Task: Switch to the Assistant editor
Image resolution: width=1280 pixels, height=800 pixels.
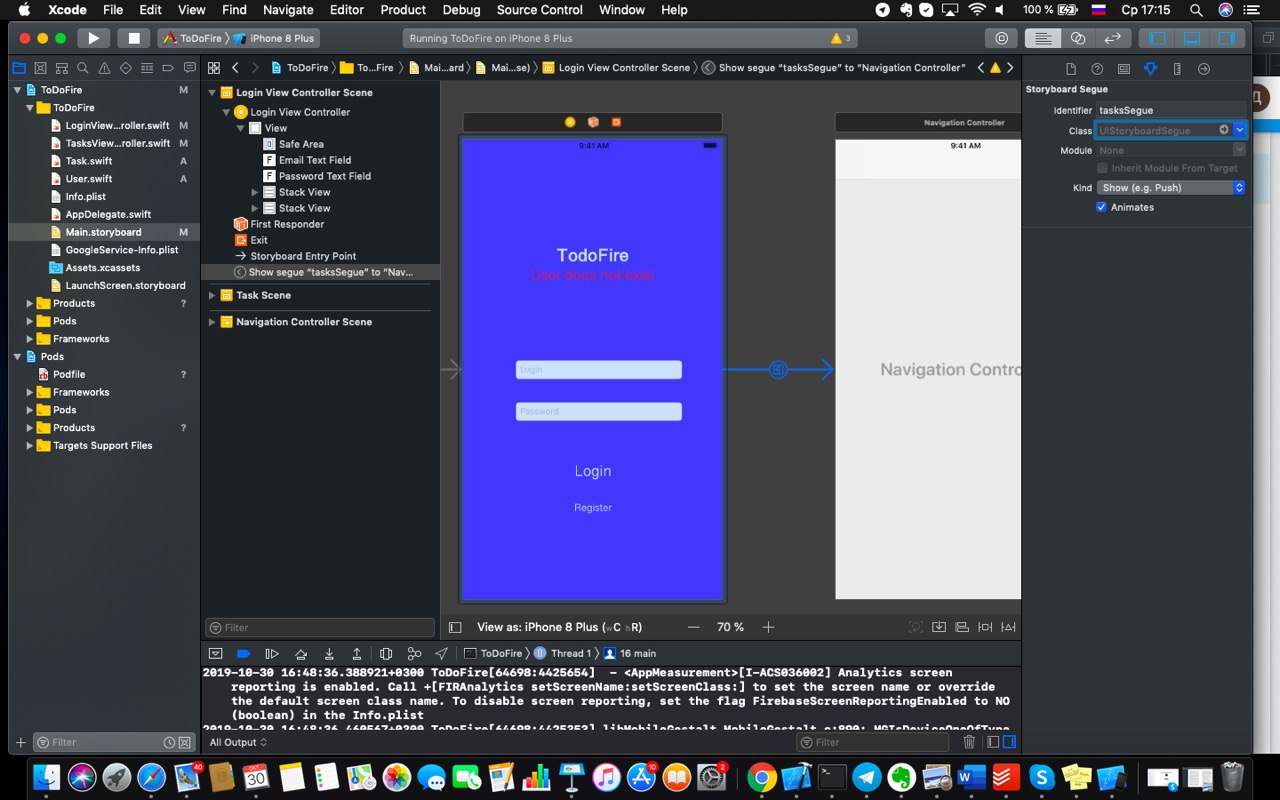Action: tap(1078, 38)
